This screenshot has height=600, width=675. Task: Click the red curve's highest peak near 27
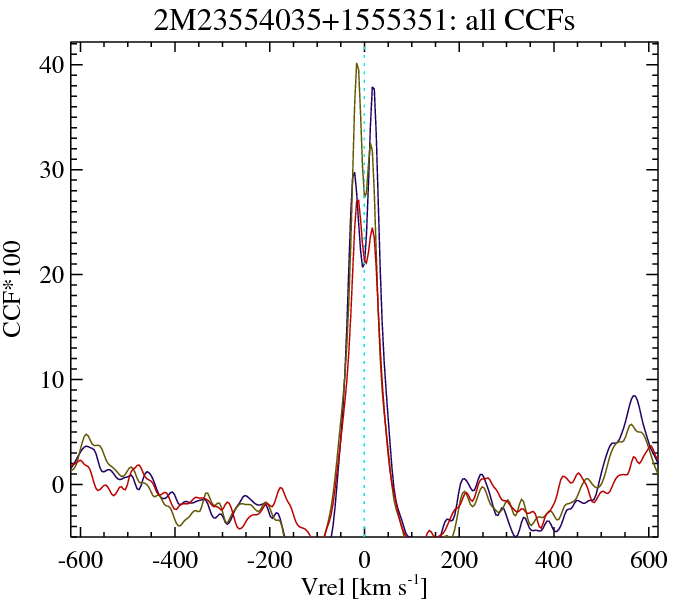point(357,201)
